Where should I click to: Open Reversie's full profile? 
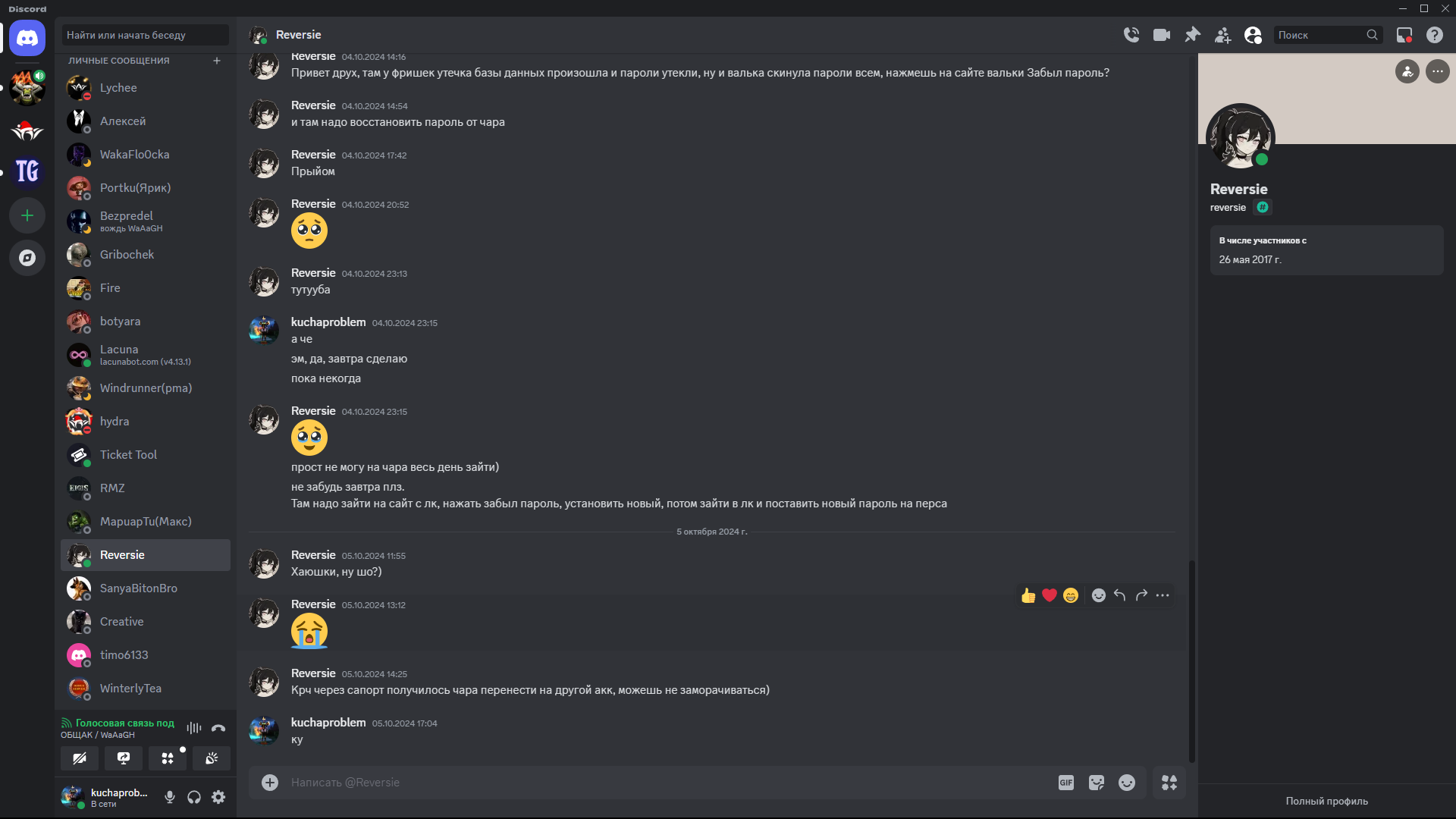tap(1326, 801)
